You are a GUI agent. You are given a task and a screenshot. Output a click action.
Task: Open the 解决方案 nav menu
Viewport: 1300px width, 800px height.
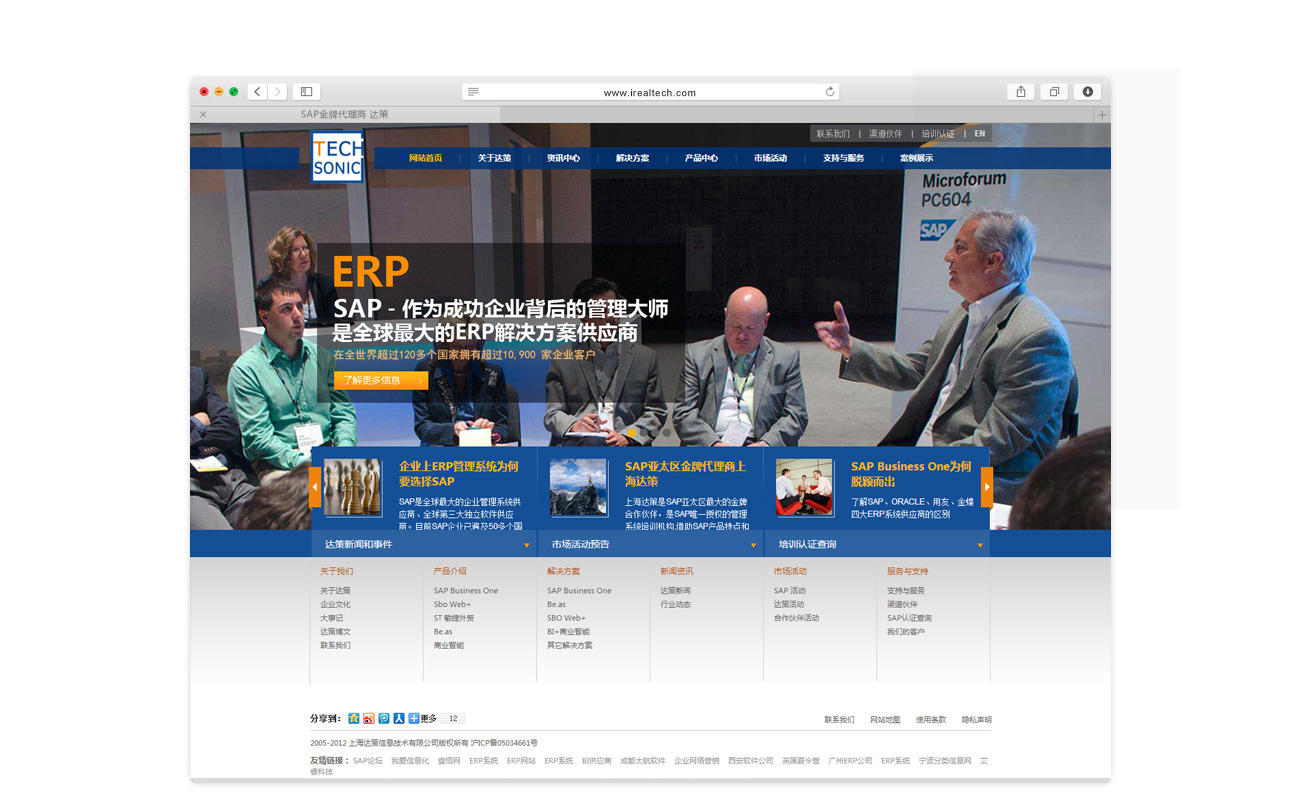click(x=632, y=158)
